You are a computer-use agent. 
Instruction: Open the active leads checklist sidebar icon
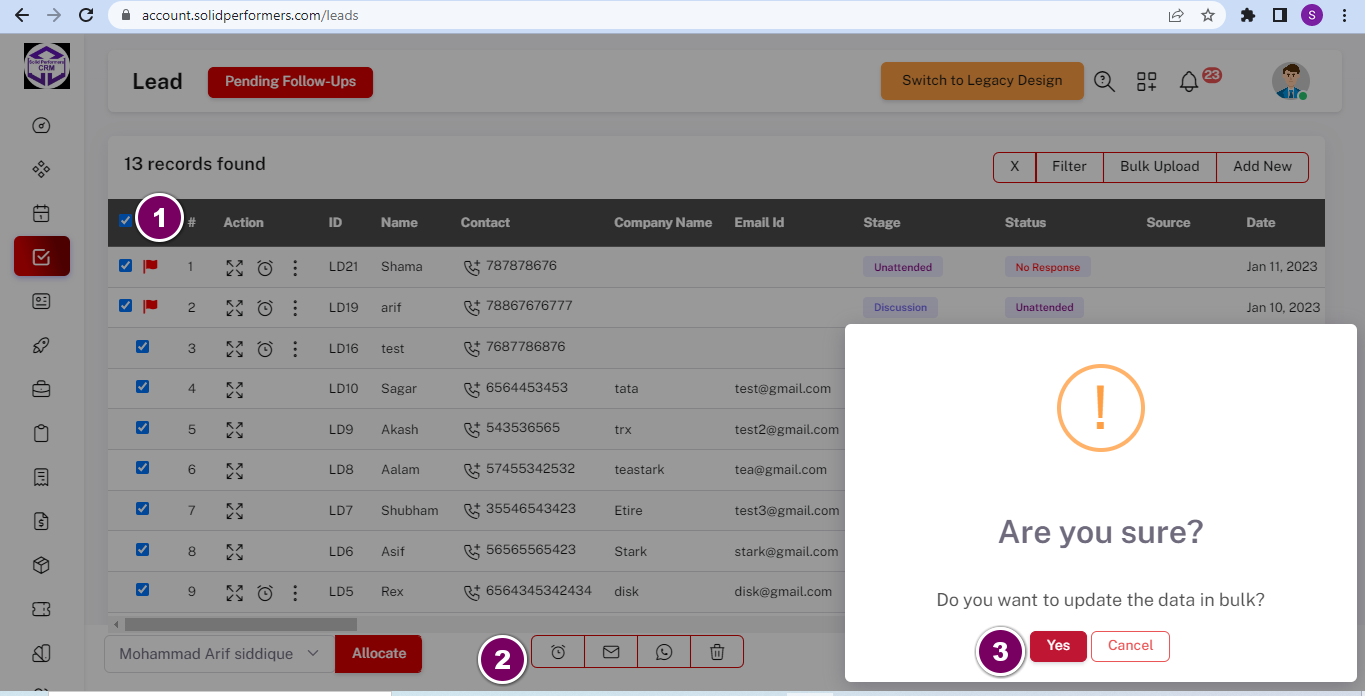pyautogui.click(x=41, y=256)
